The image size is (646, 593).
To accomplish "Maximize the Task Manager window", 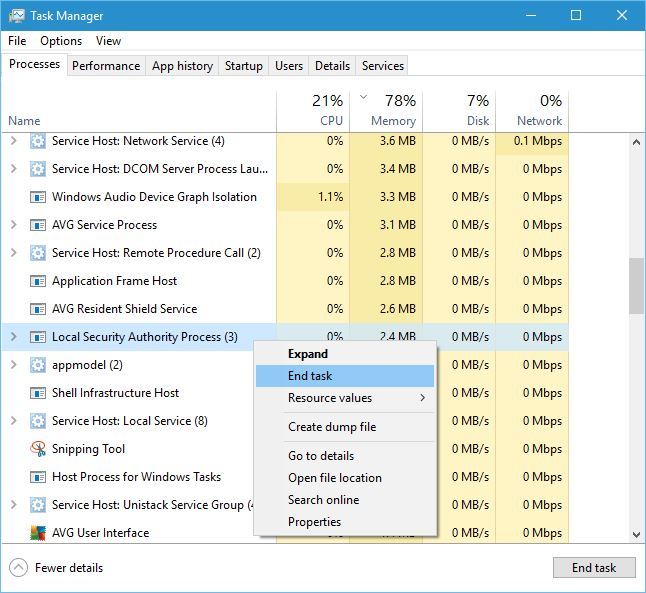I will [576, 15].
